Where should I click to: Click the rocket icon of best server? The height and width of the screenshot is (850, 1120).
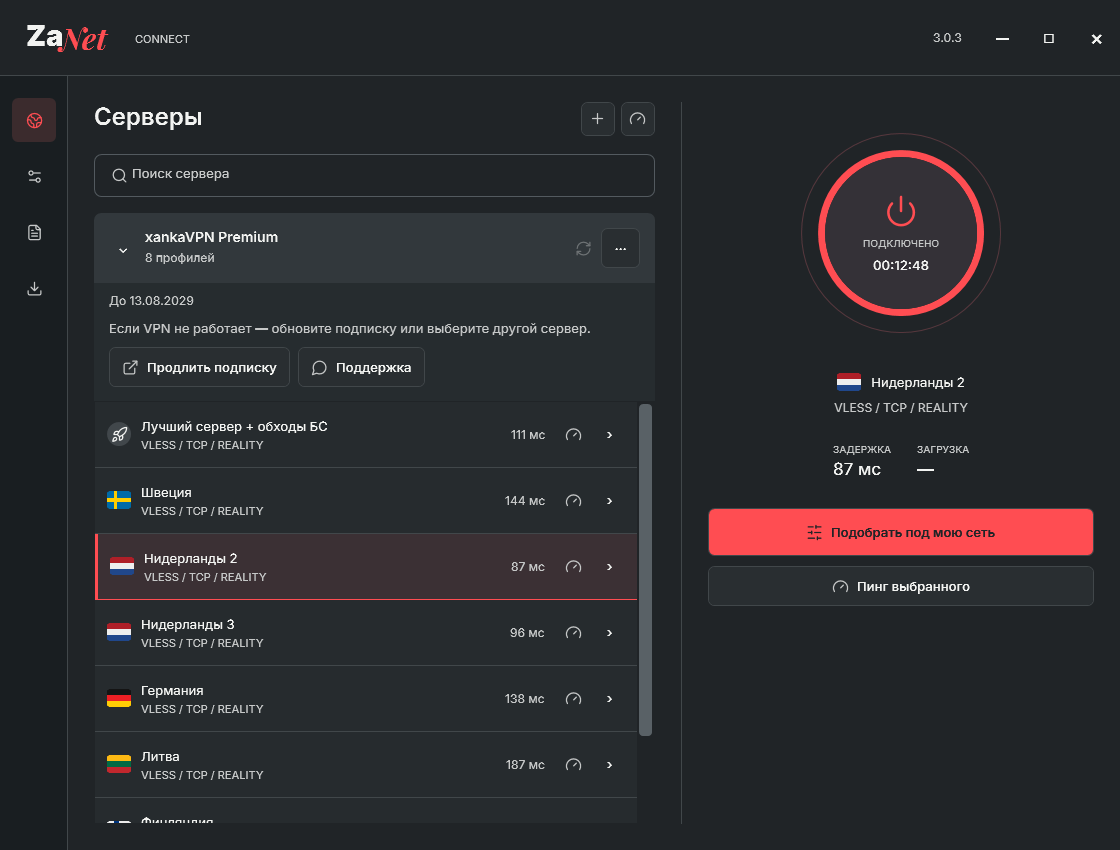coord(119,434)
